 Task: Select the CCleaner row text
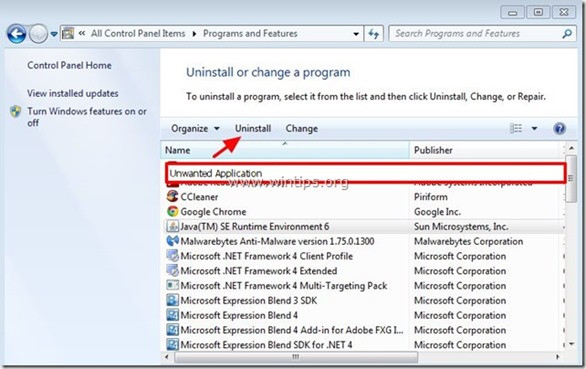pos(199,197)
